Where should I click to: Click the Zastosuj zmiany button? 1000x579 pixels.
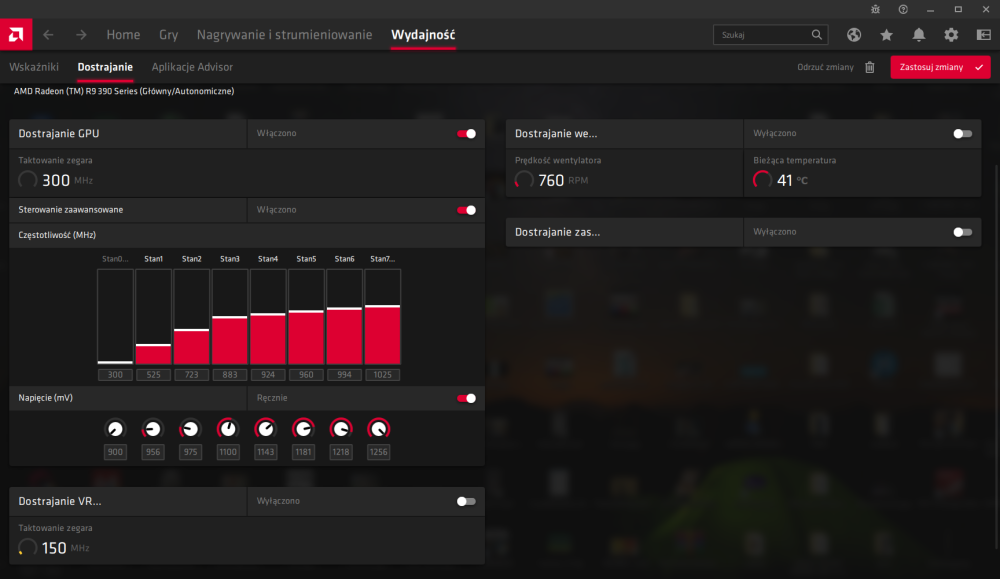coord(940,67)
